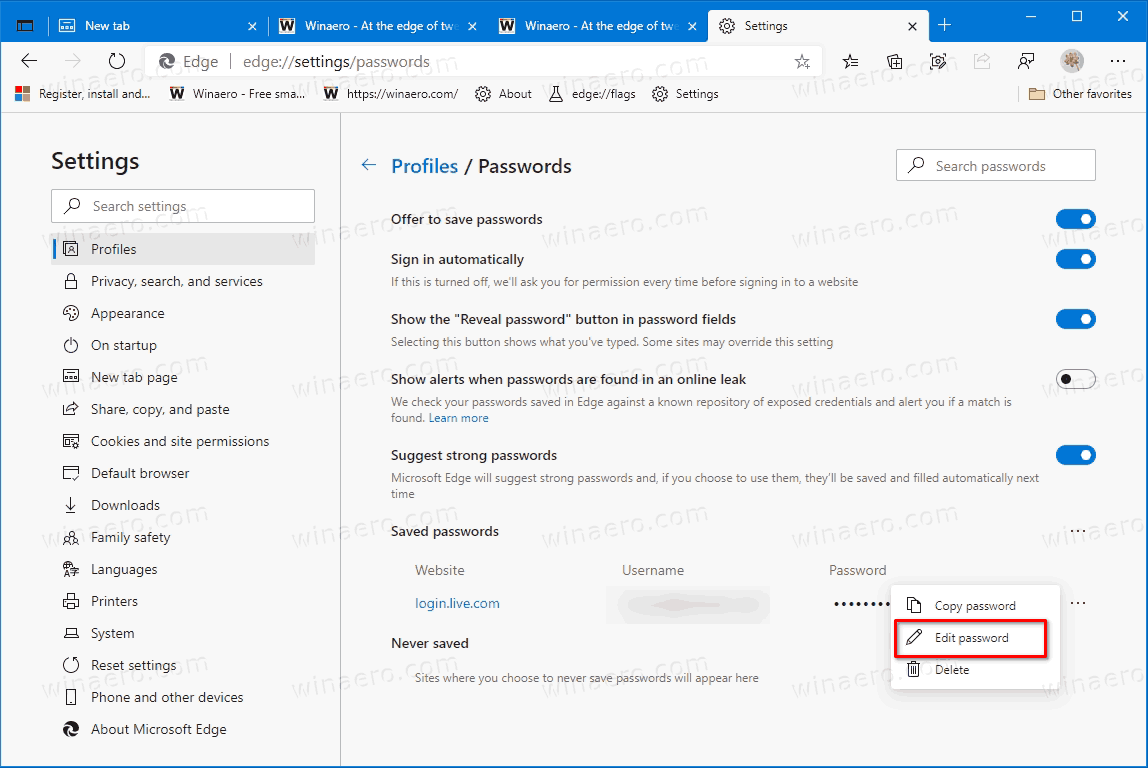Open Saved passwords more options ellipsis
This screenshot has width=1148, height=768.
pyautogui.click(x=1078, y=531)
